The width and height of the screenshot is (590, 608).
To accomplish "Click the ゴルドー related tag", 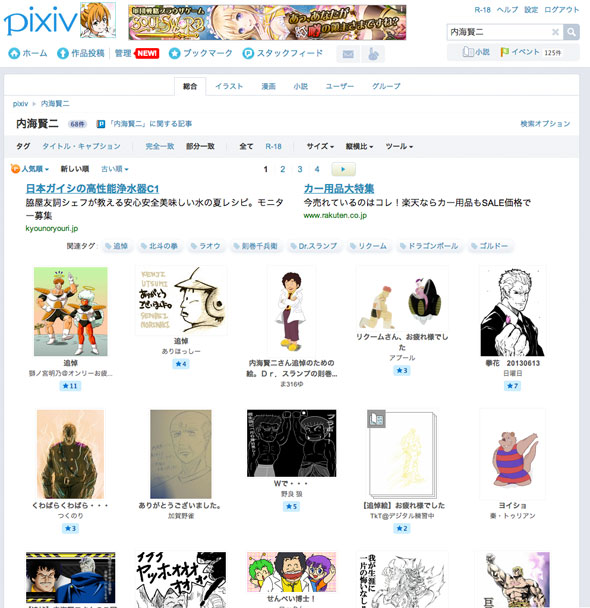I will (489, 246).
